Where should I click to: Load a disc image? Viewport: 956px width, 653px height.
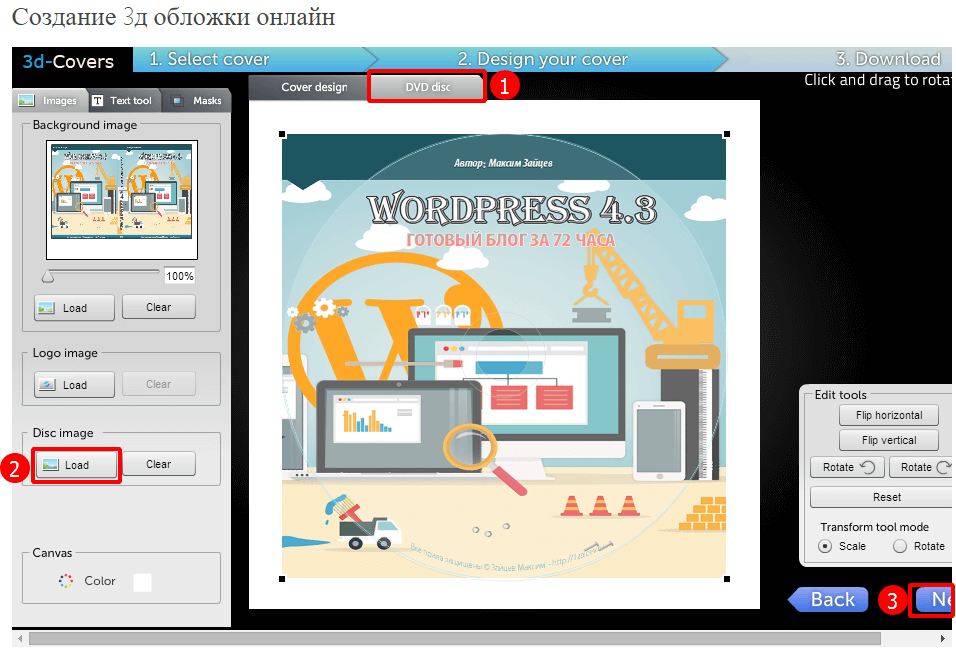coord(76,465)
